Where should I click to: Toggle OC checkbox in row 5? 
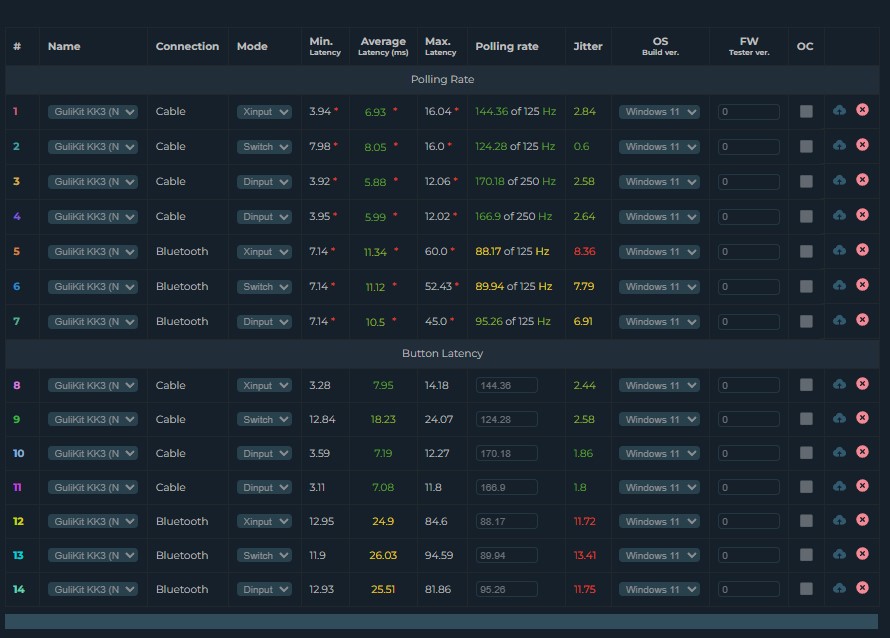click(x=806, y=251)
